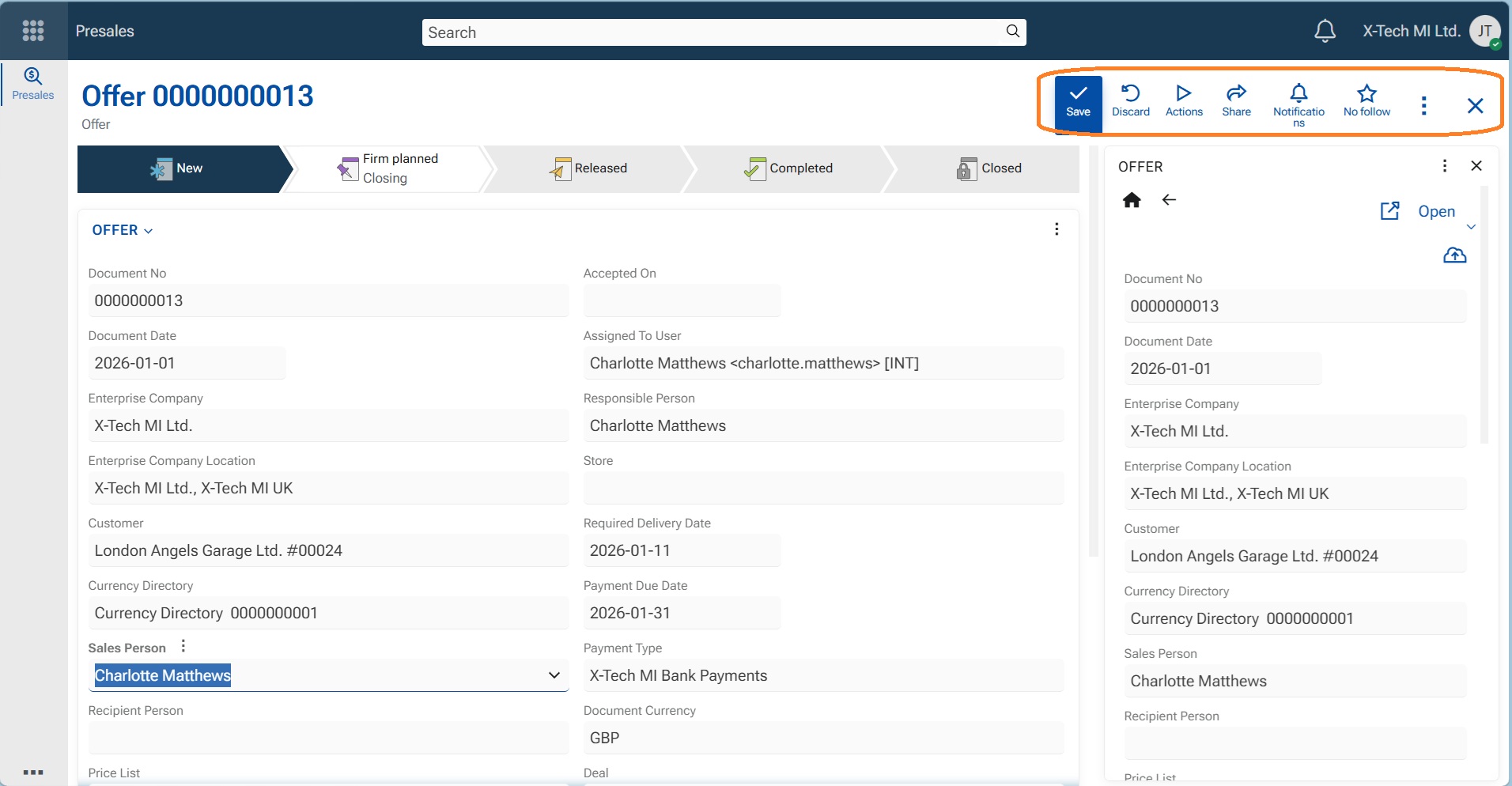Collapse the OFFER section header
This screenshot has width=1512, height=786.
[x=123, y=230]
